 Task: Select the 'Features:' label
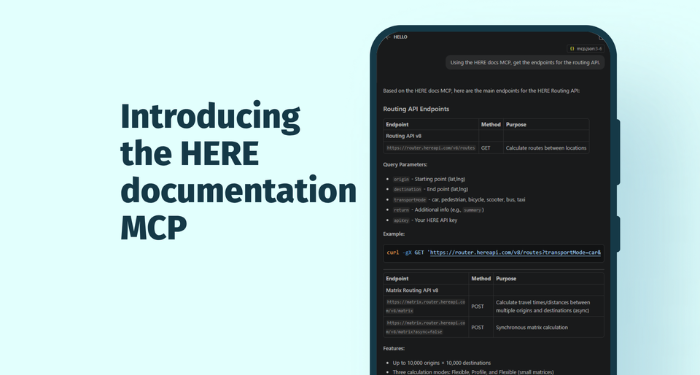(x=394, y=348)
